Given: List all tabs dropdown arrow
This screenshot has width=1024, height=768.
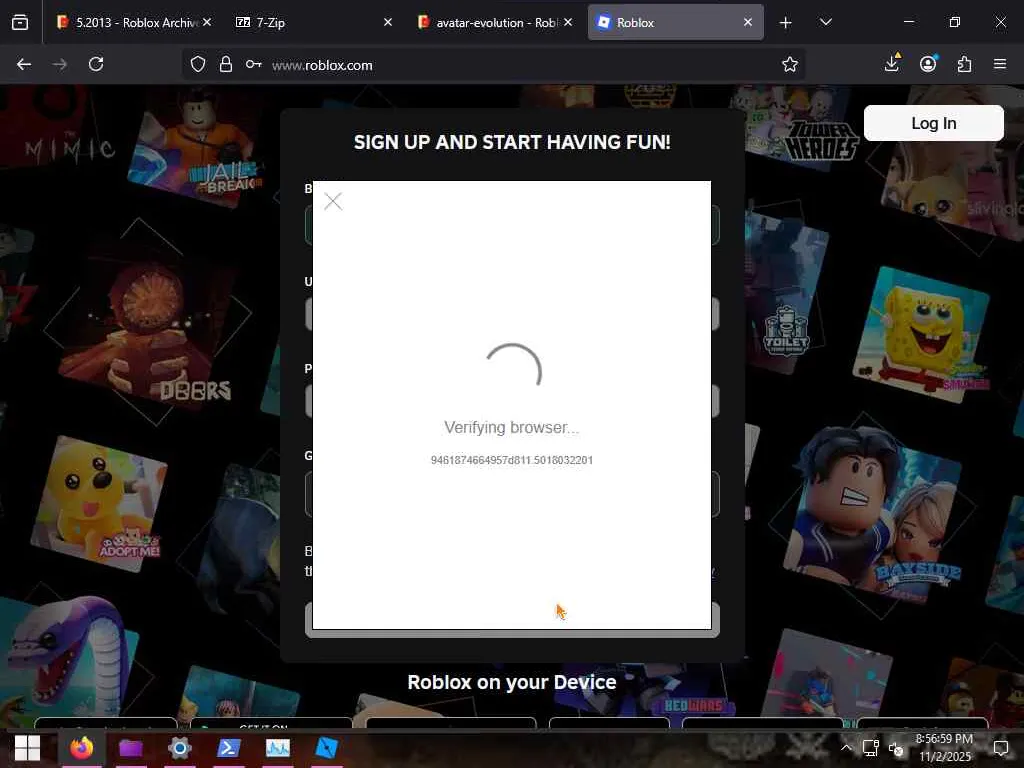Looking at the screenshot, I should (x=825, y=22).
